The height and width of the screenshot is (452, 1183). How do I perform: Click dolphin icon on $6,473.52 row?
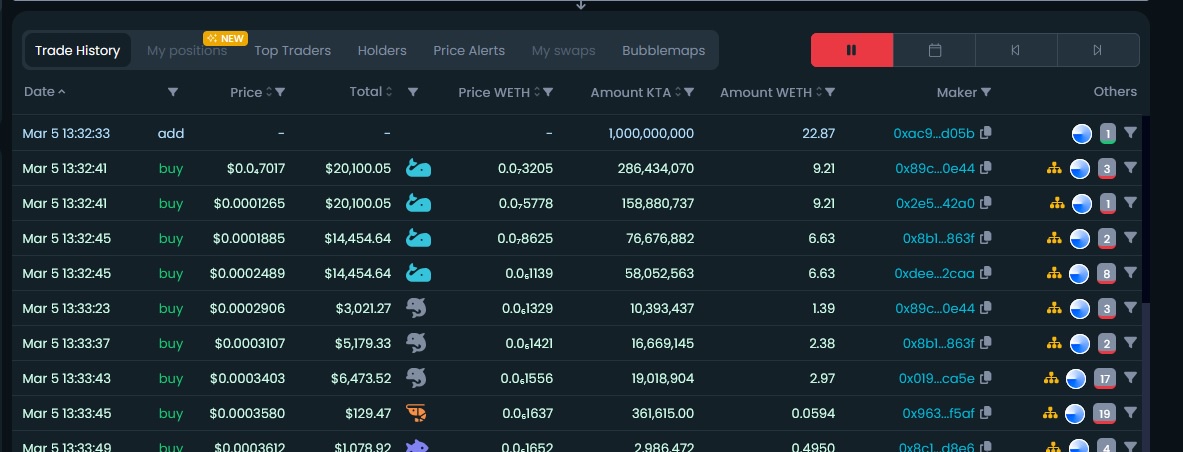416,378
